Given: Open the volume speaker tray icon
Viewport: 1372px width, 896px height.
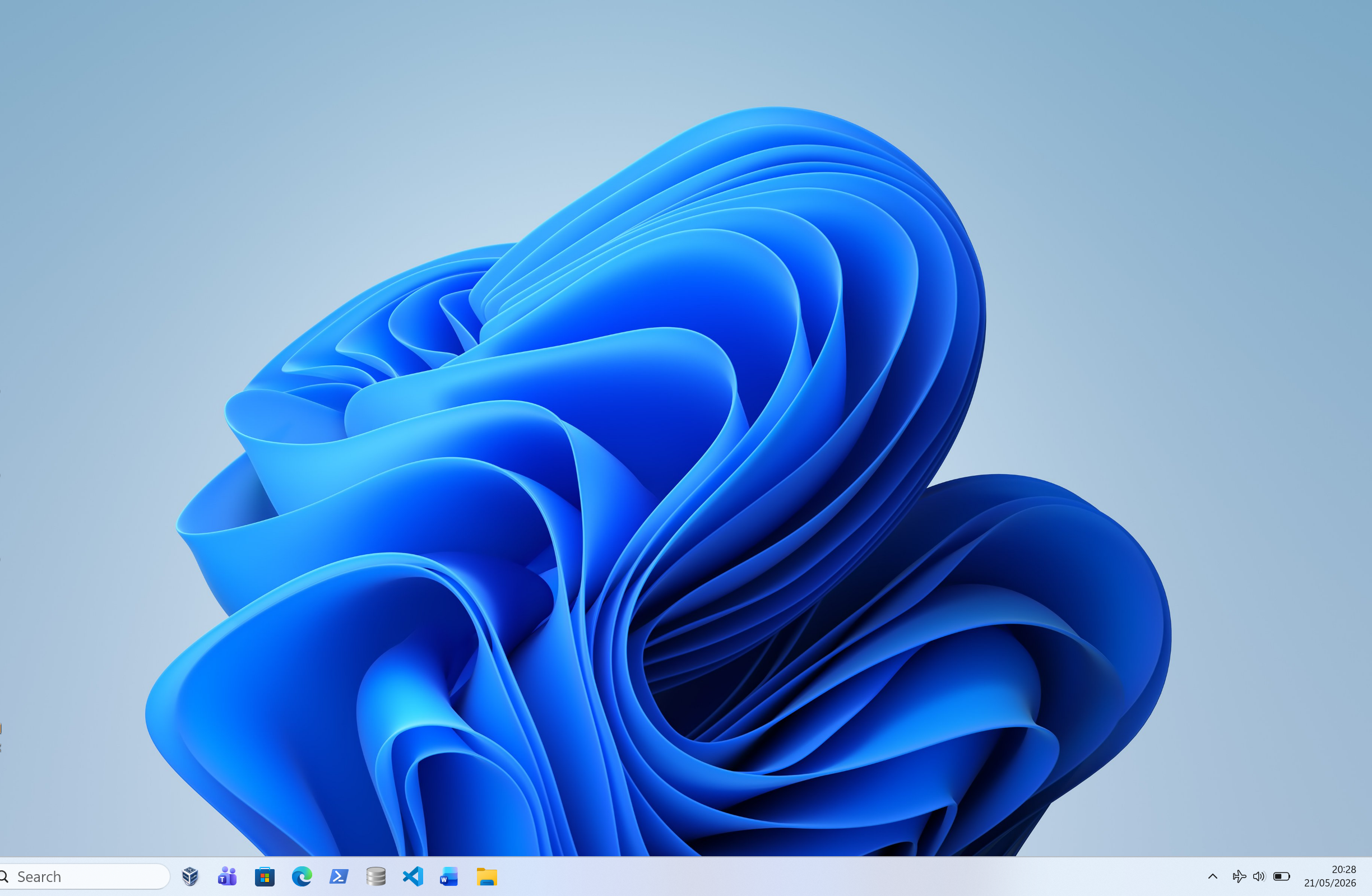Looking at the screenshot, I should point(1259,876).
